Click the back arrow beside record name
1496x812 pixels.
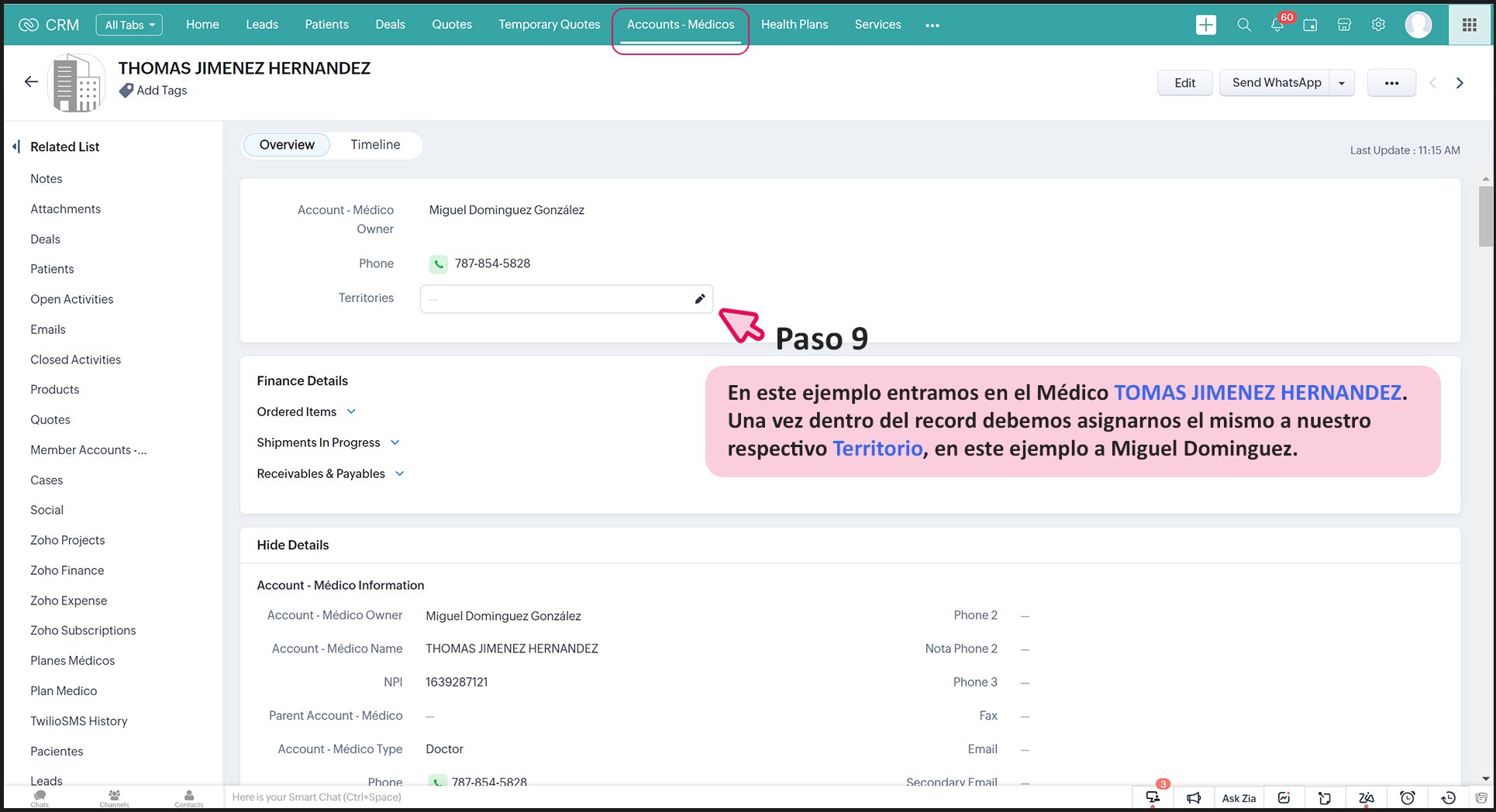[x=31, y=82]
